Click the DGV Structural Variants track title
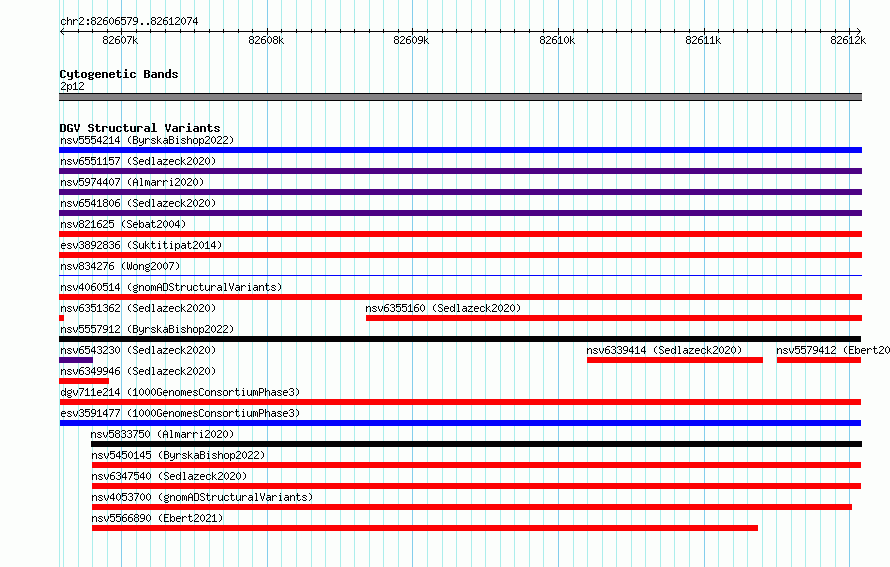The height and width of the screenshot is (567, 890). tap(140, 128)
